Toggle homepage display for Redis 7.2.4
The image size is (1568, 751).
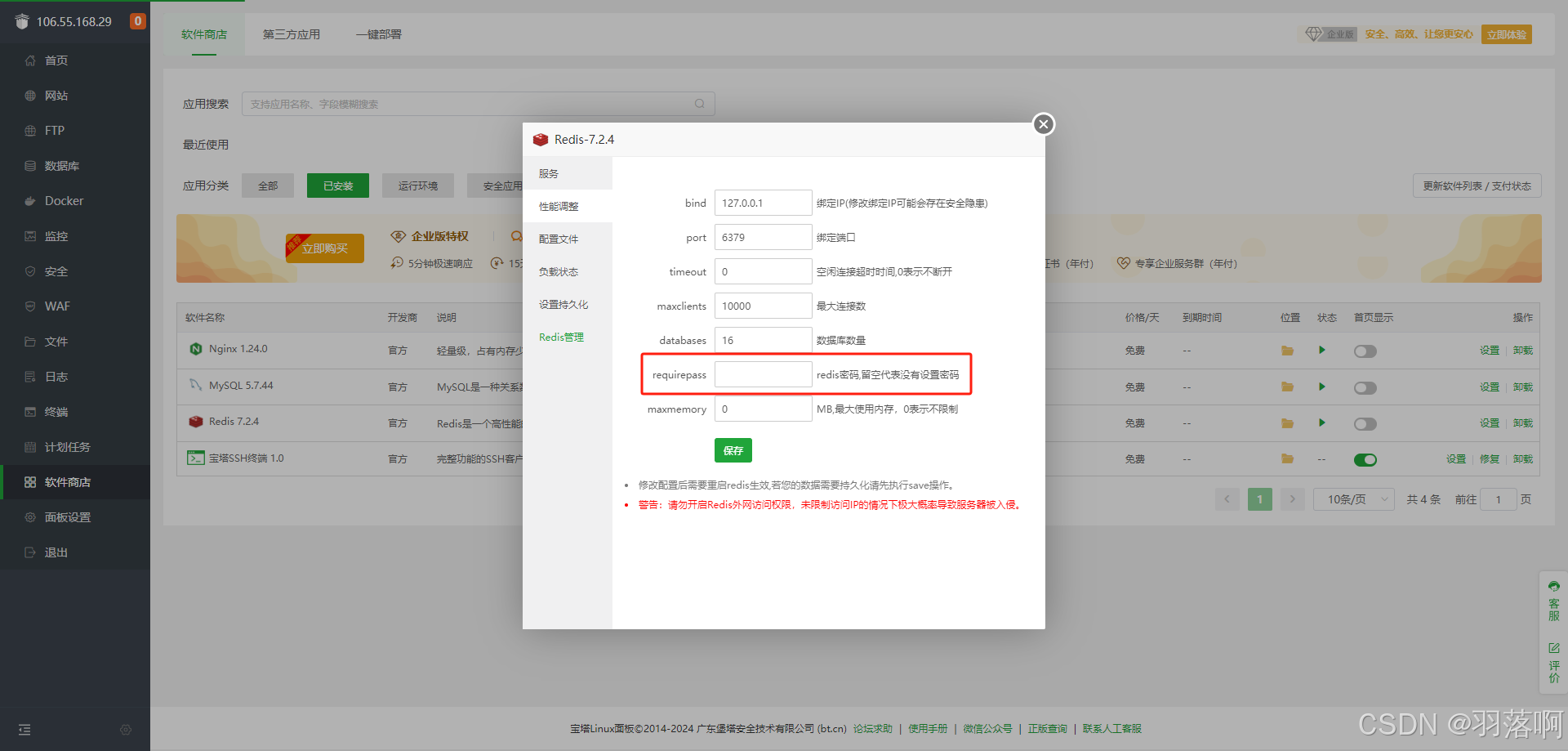[1365, 424]
